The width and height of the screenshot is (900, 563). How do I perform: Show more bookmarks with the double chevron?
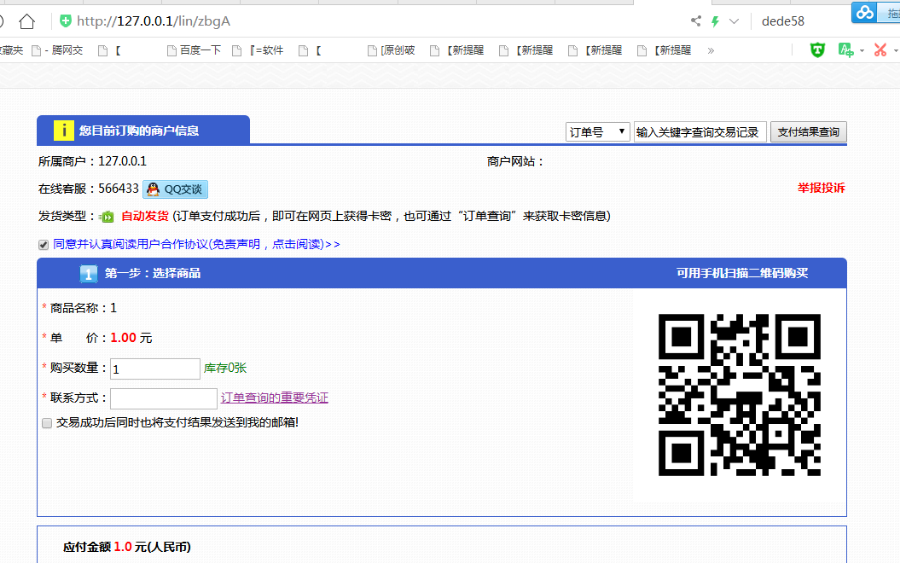tap(711, 51)
